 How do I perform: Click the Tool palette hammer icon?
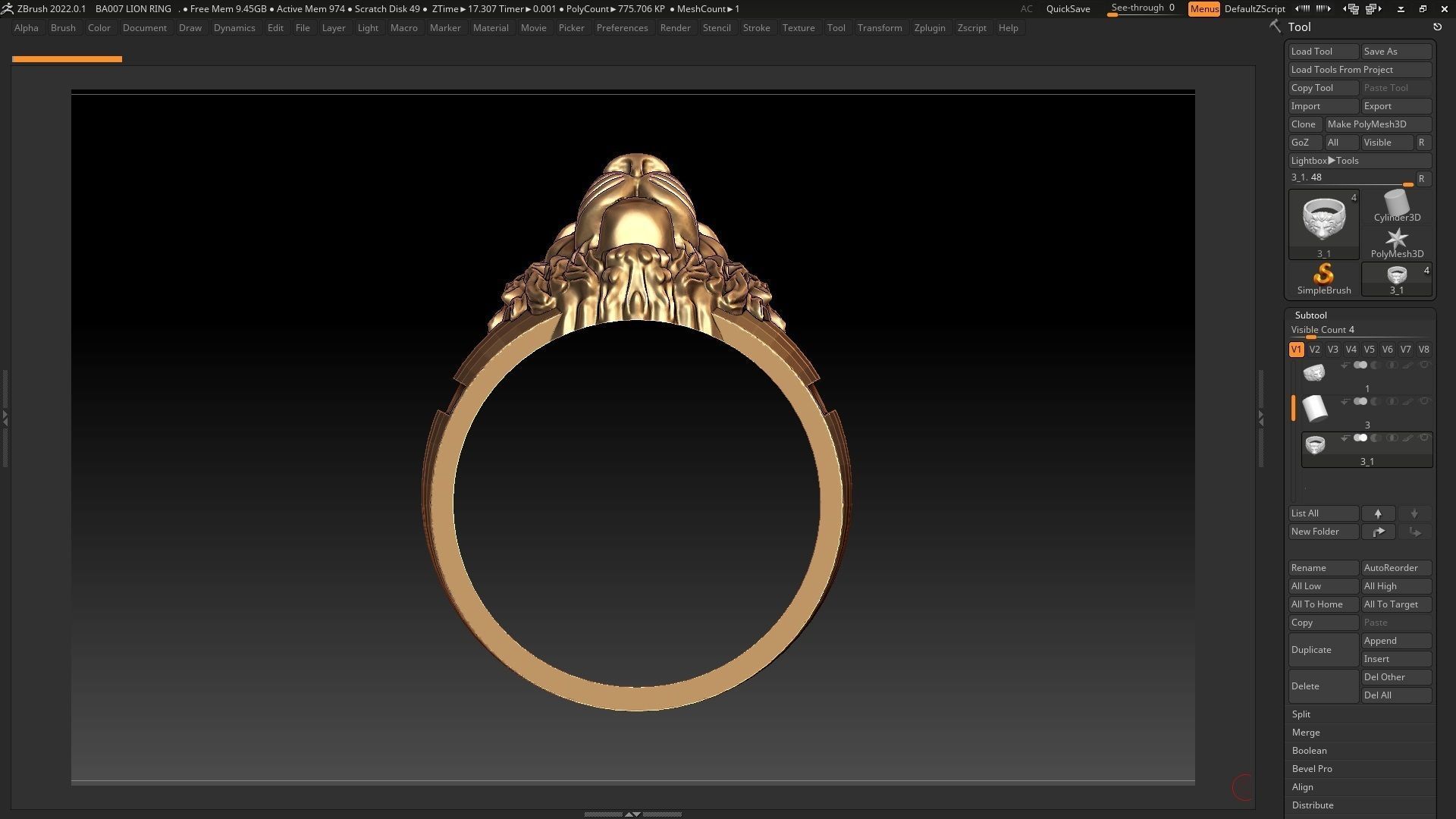[1276, 27]
